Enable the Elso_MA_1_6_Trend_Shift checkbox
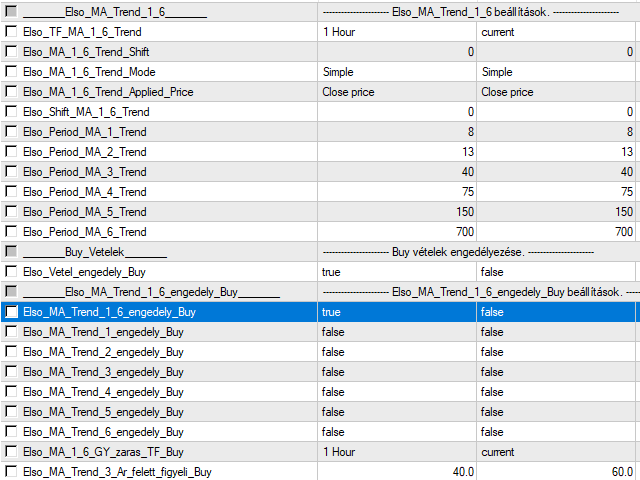Screen dimensions: 640x480 [x=11, y=51]
